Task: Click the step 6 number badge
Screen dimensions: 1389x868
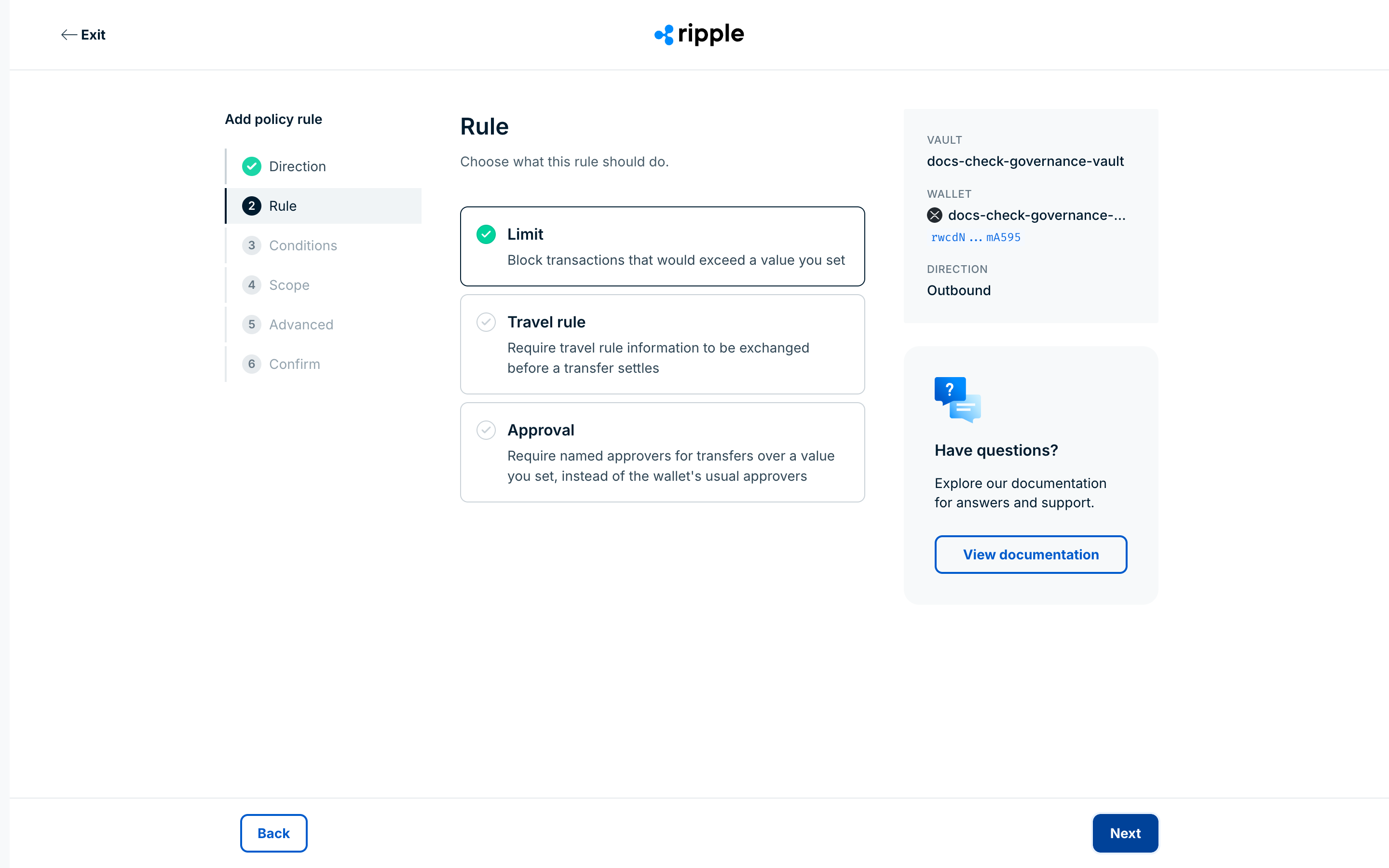Action: pos(251,365)
